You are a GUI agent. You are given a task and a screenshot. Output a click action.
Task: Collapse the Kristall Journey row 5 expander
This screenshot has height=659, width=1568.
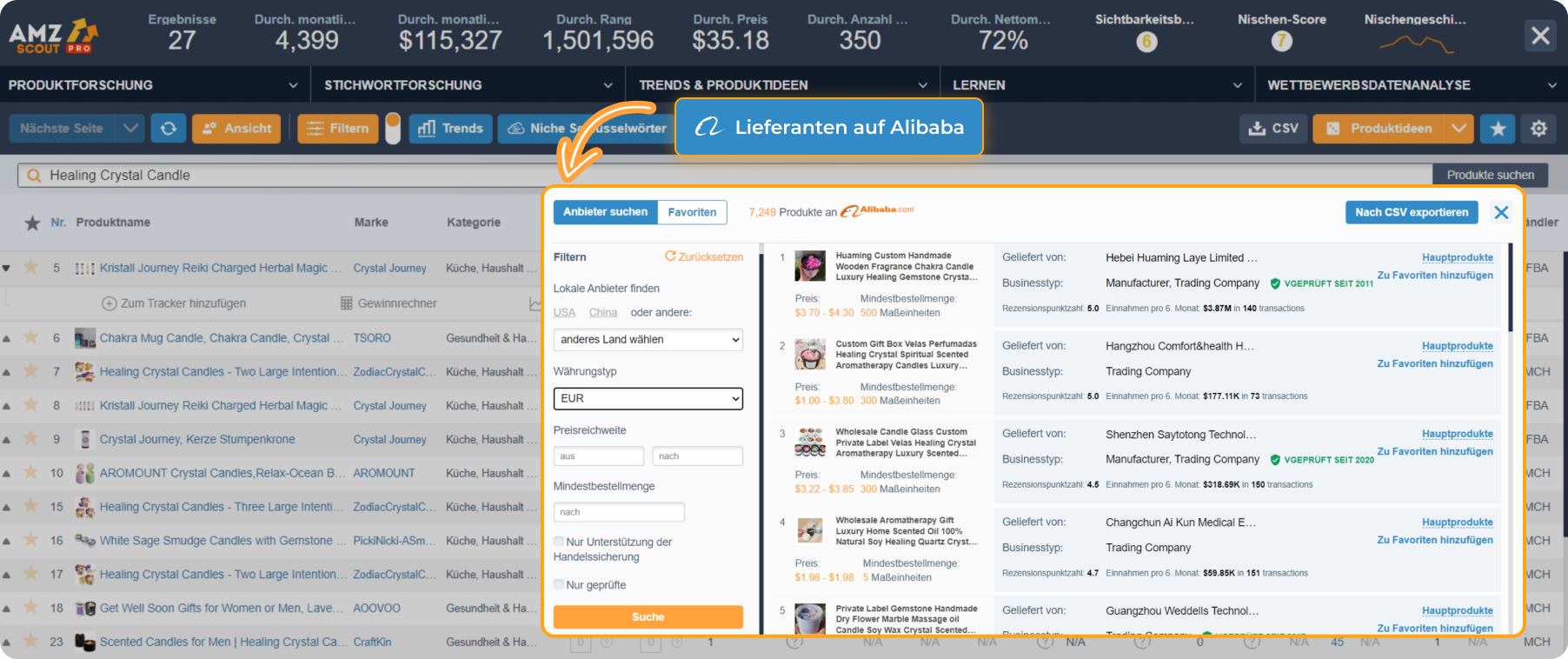6,268
